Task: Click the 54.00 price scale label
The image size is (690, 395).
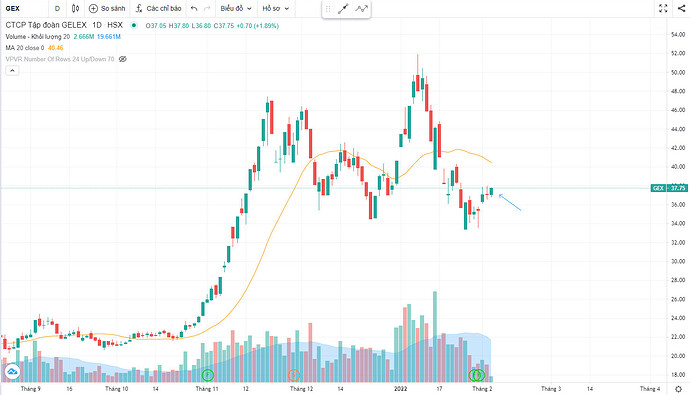Action: pos(678,34)
